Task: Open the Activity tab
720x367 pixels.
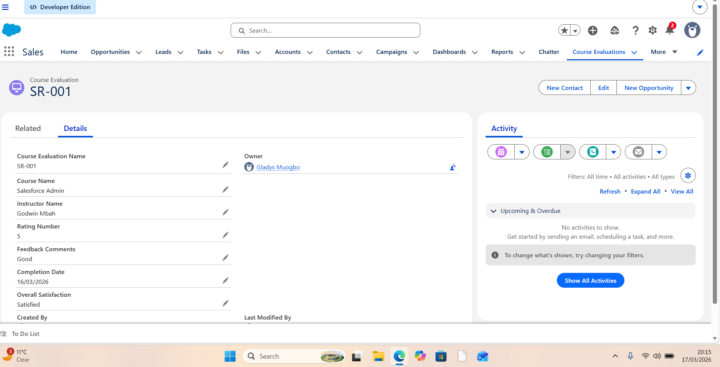Action: point(504,128)
